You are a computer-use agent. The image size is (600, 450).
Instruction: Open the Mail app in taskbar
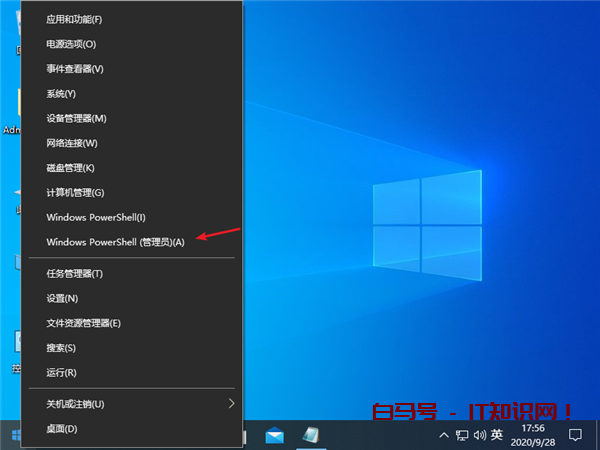coord(275,436)
